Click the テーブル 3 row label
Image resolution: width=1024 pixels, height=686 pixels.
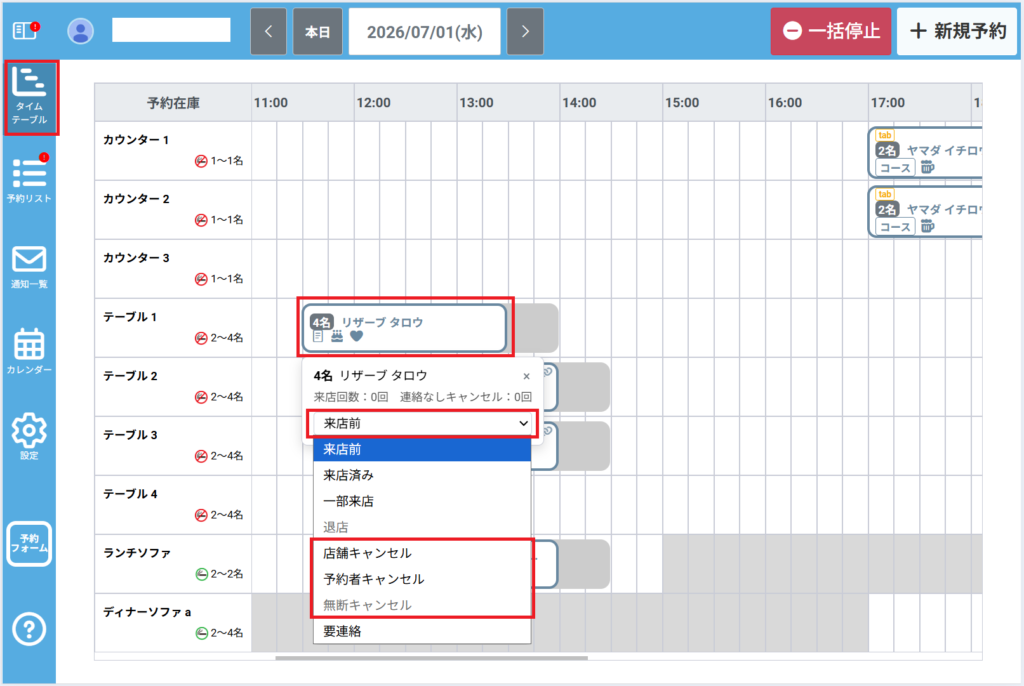tap(130, 435)
